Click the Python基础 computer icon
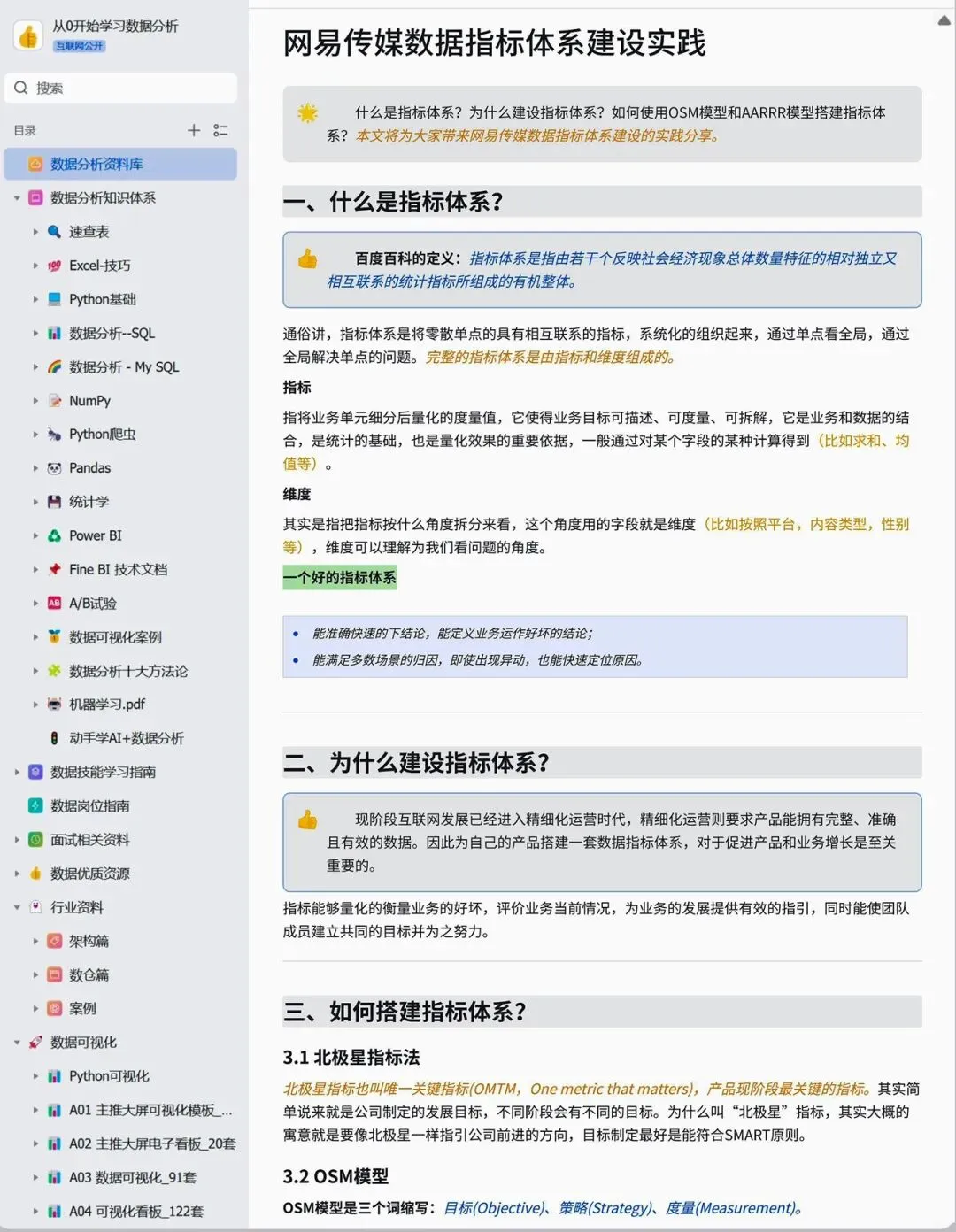 coord(54,299)
